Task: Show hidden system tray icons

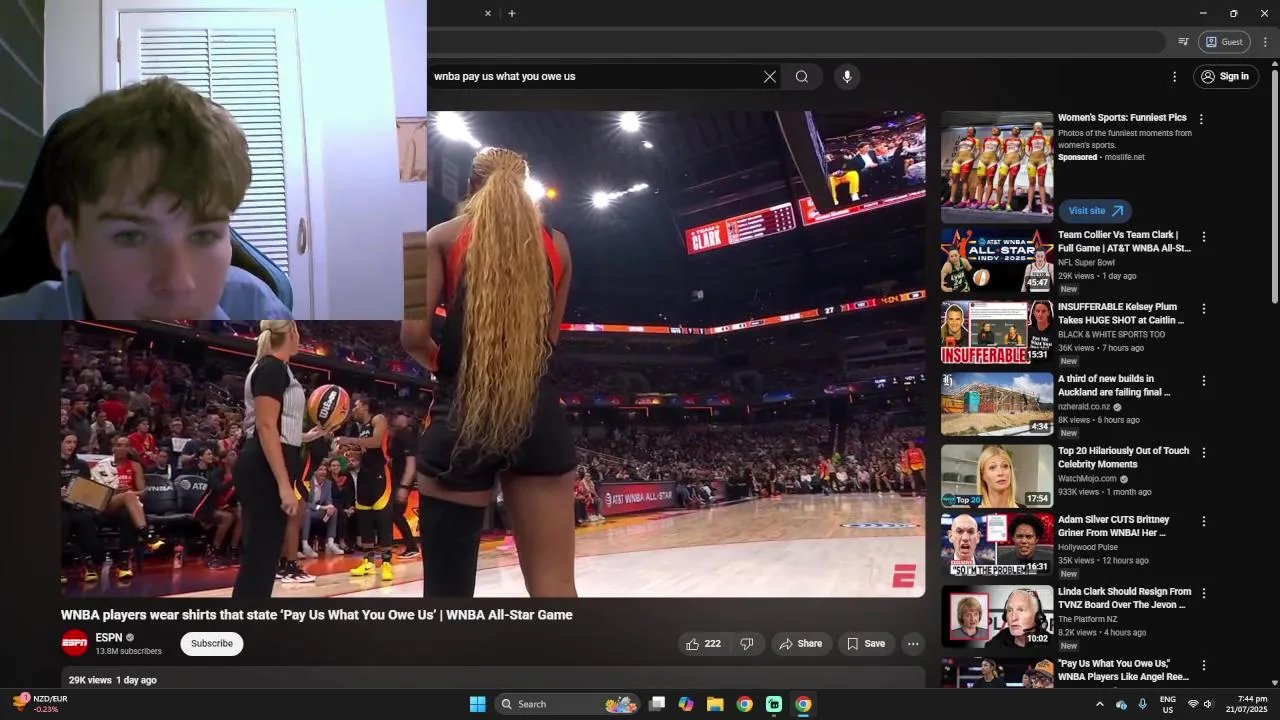Action: pyautogui.click(x=1099, y=704)
